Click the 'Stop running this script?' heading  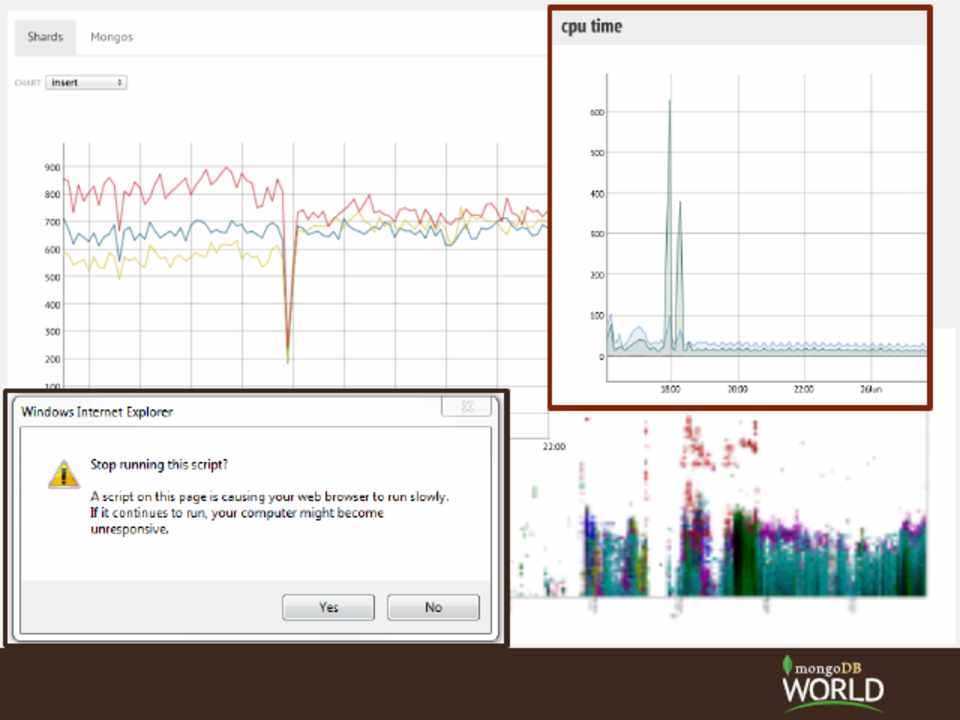tap(159, 464)
